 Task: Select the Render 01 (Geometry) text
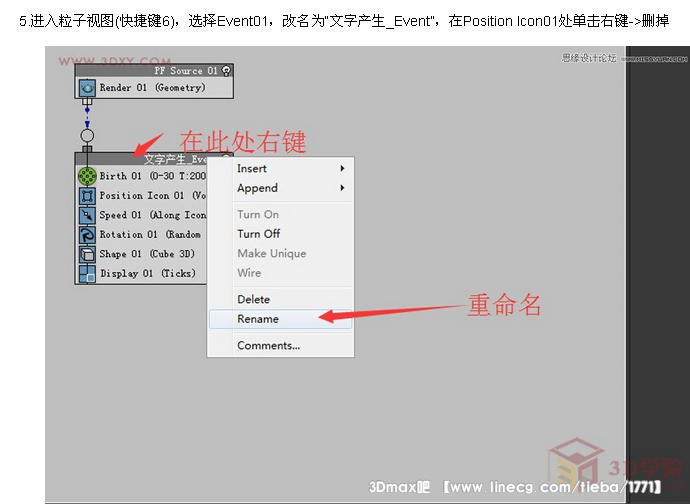(152, 88)
